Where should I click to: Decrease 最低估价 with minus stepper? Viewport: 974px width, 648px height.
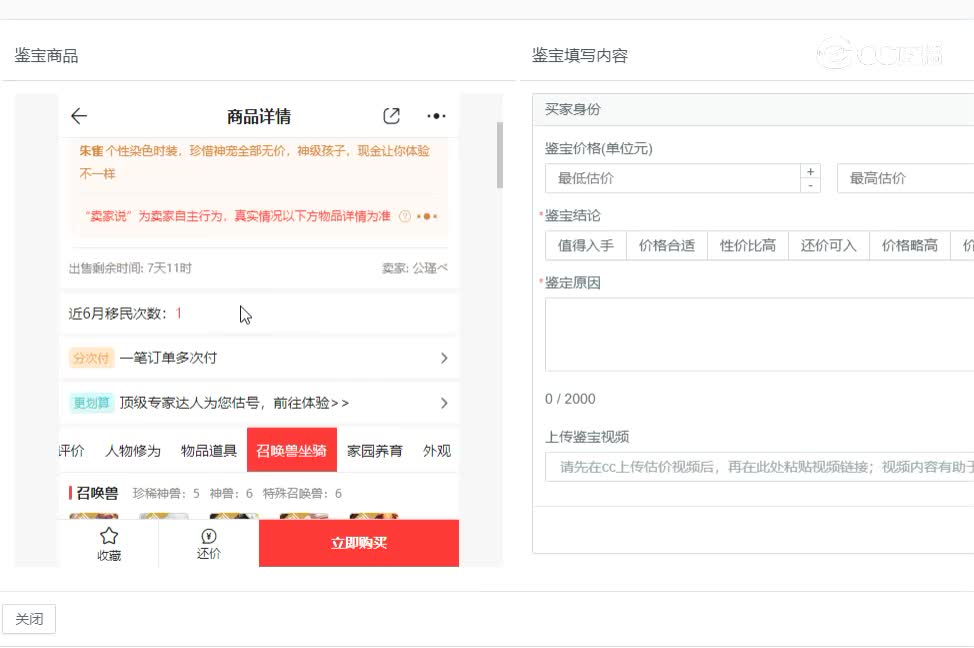tap(810, 186)
